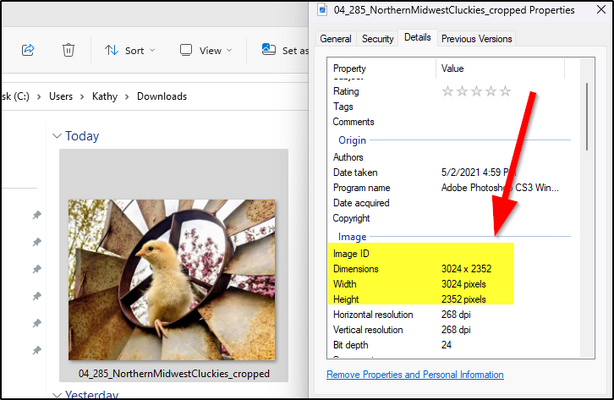Click the Vertical resolution row
The width and height of the screenshot is (614, 400).
(x=454, y=330)
